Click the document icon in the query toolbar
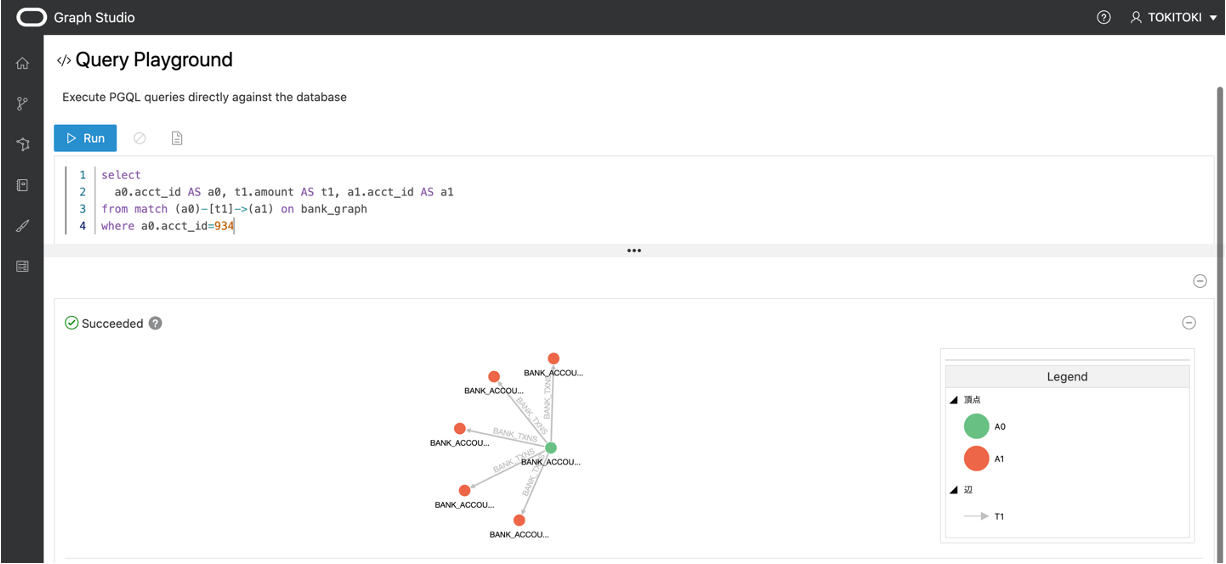 click(x=177, y=138)
